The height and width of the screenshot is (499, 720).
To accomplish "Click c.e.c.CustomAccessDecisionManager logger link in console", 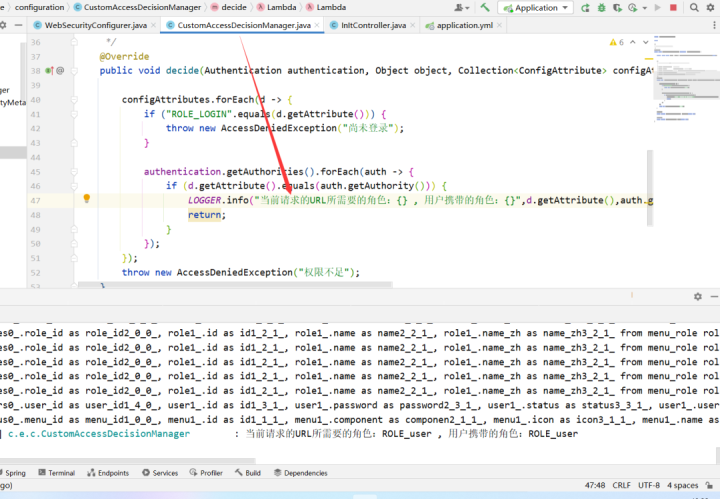I will (99, 434).
